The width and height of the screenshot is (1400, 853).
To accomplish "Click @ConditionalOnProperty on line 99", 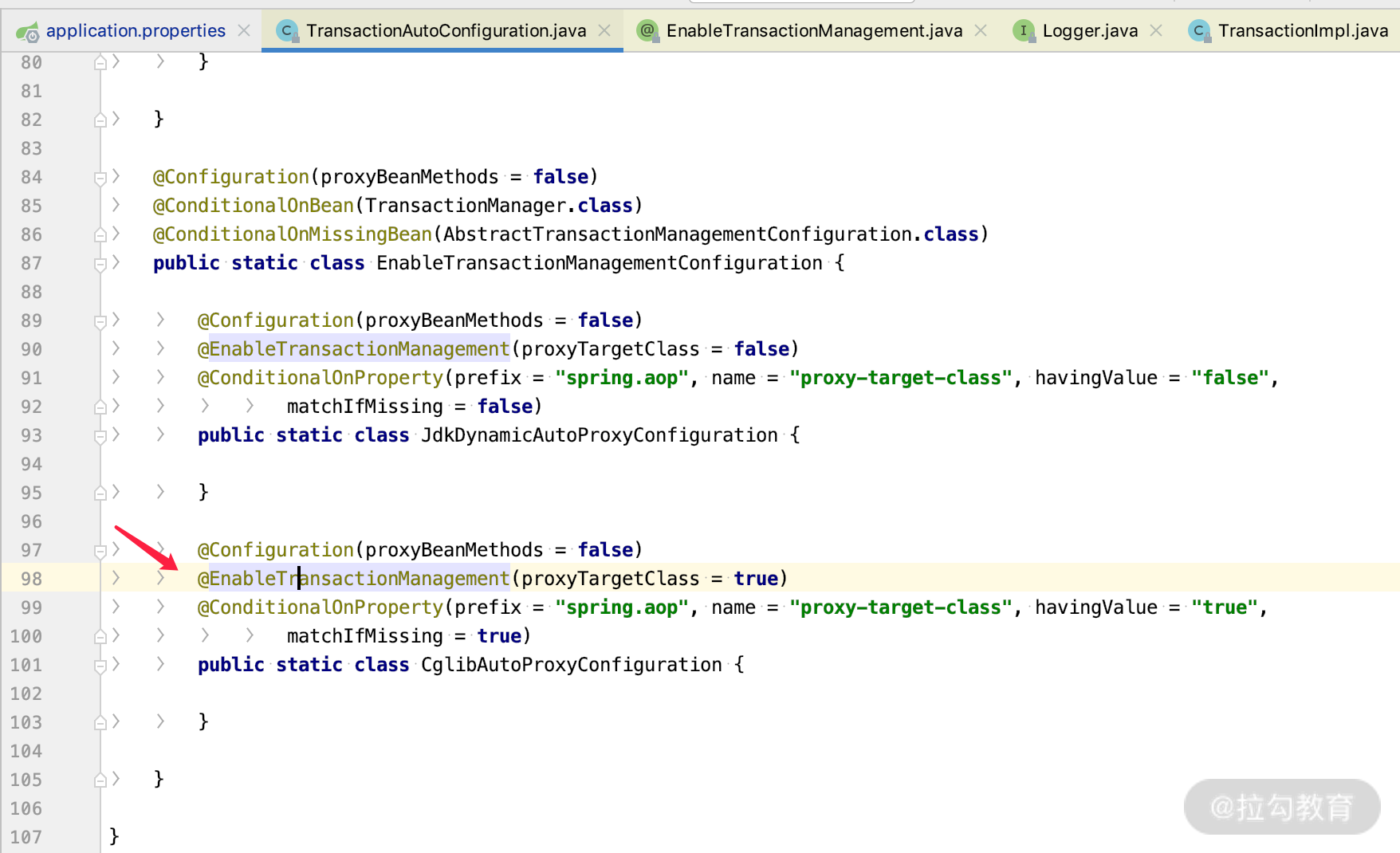I will (x=321, y=607).
